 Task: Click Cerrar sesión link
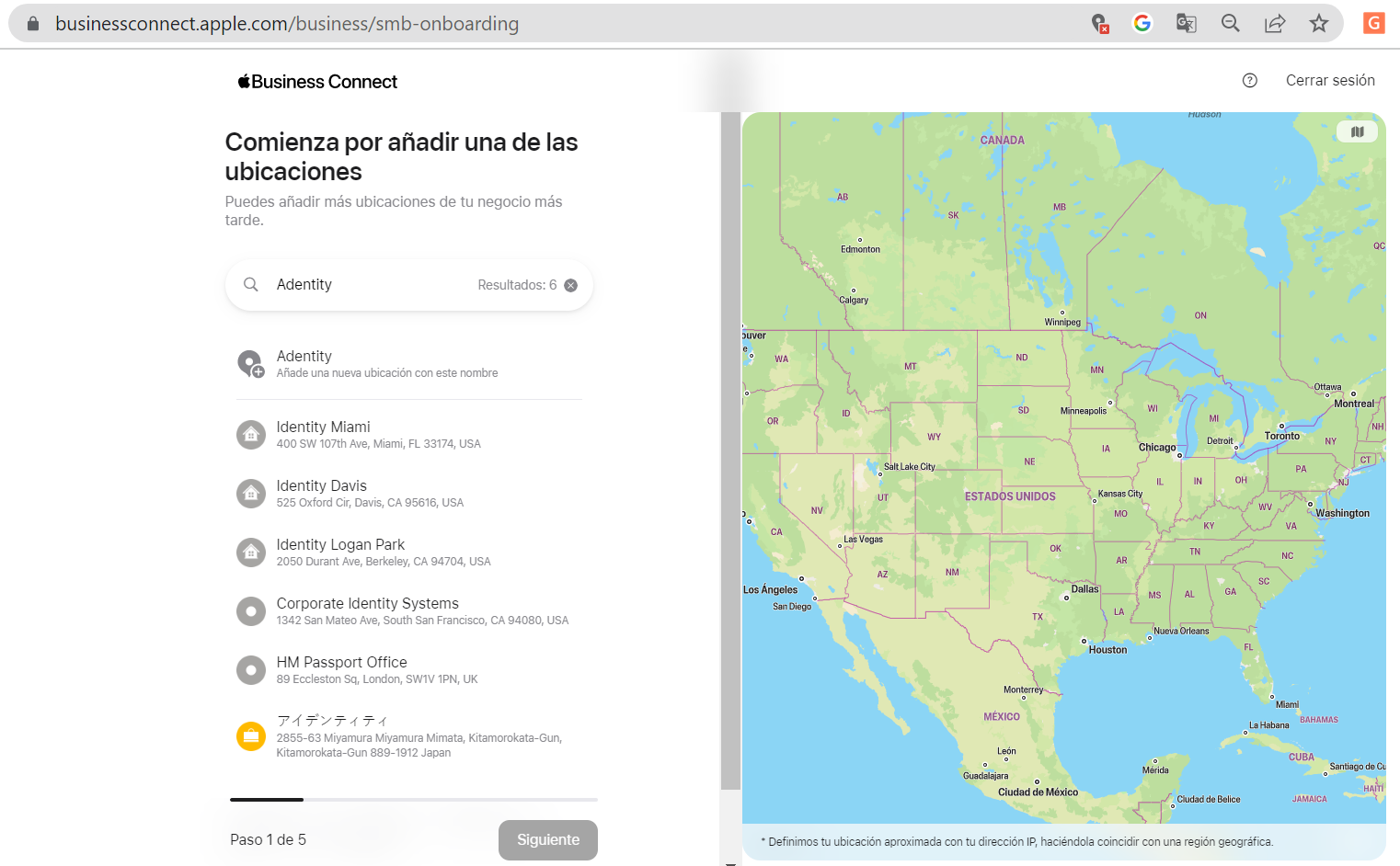tap(1329, 81)
